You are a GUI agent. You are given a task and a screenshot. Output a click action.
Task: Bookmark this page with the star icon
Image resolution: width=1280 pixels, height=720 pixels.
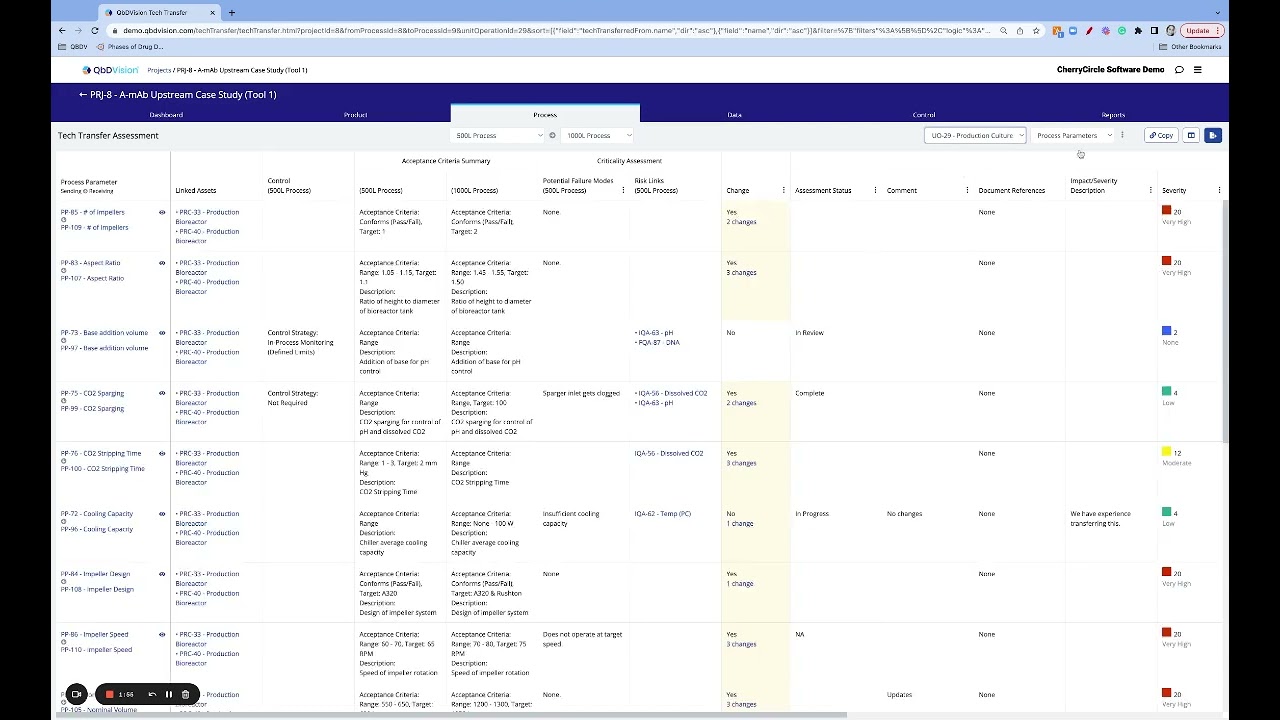(x=1036, y=31)
